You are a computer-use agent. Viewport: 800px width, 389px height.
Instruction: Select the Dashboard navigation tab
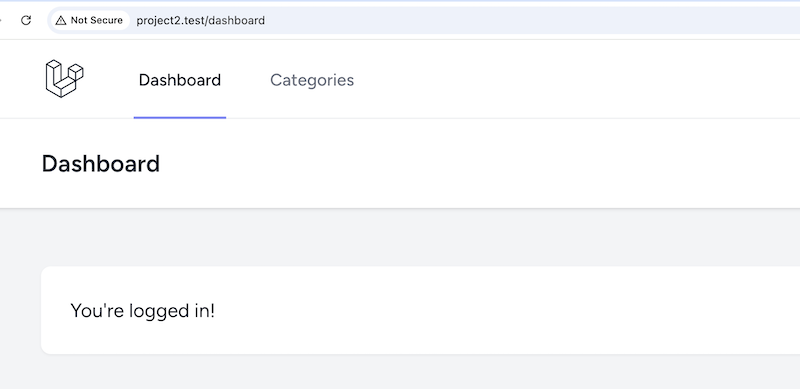(180, 80)
